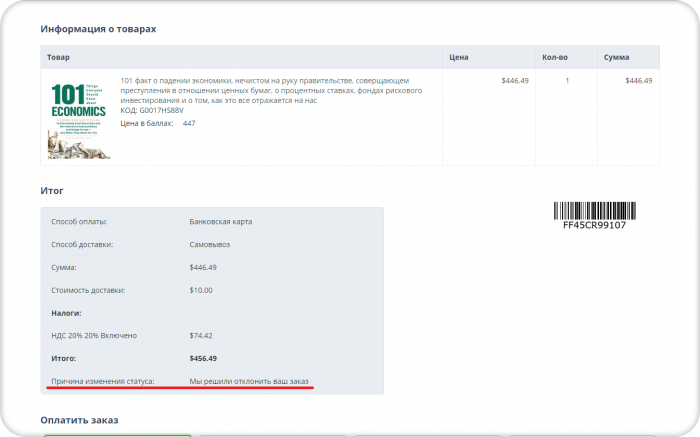
Task: Select the first green-highlighted payment option
Action: pos(118,435)
